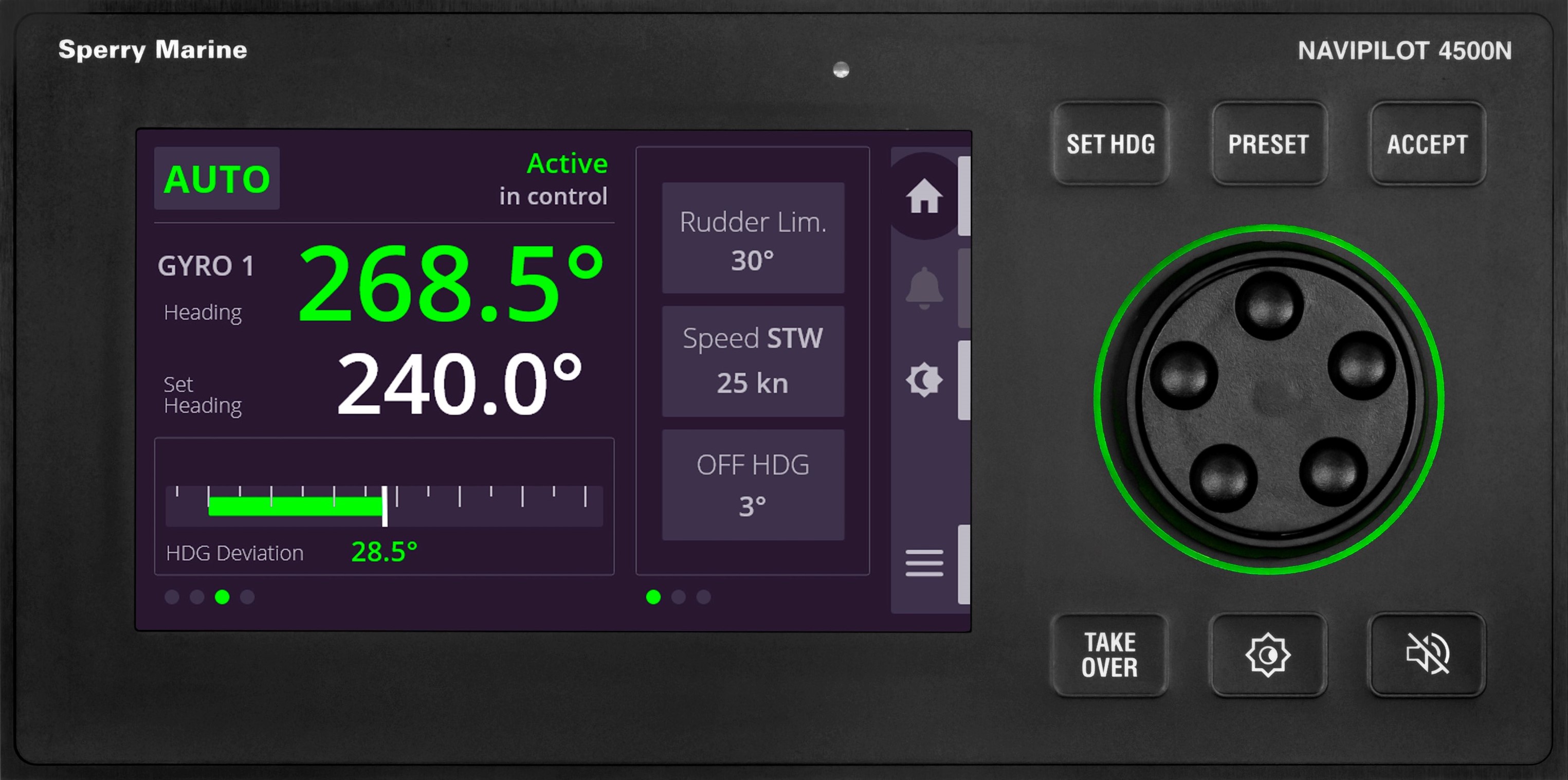Select first page dot of left panel
The width and height of the screenshot is (1568, 780).
(172, 597)
